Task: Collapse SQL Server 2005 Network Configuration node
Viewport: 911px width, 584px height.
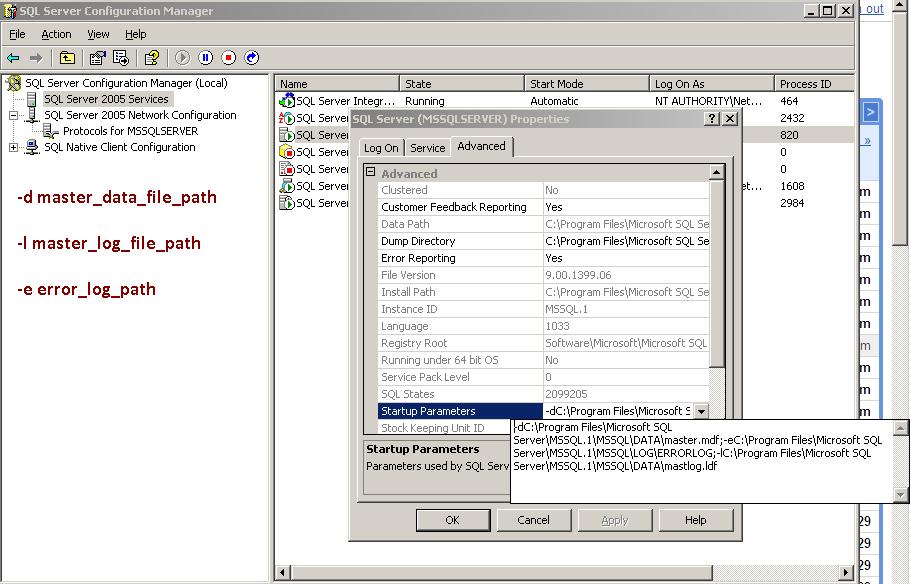Action: 14,115
